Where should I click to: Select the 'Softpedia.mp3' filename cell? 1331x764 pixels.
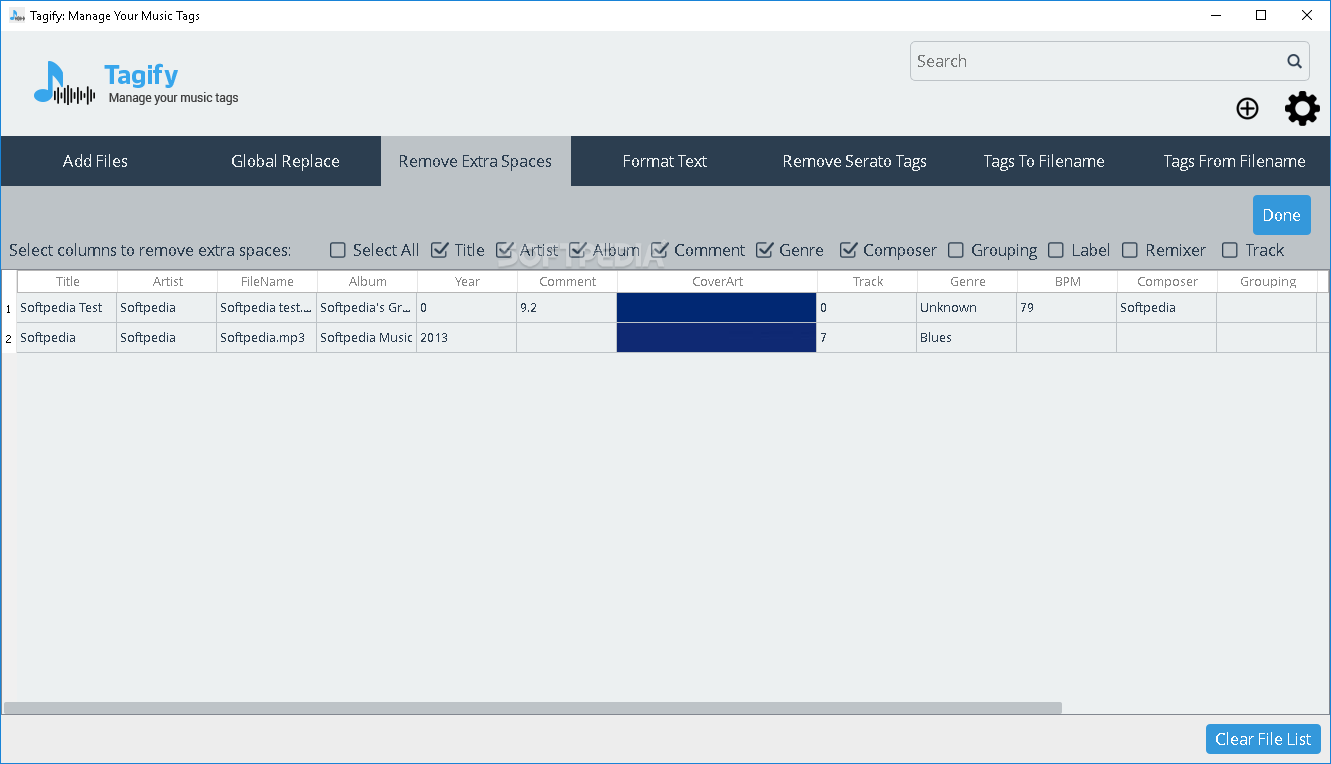267,337
